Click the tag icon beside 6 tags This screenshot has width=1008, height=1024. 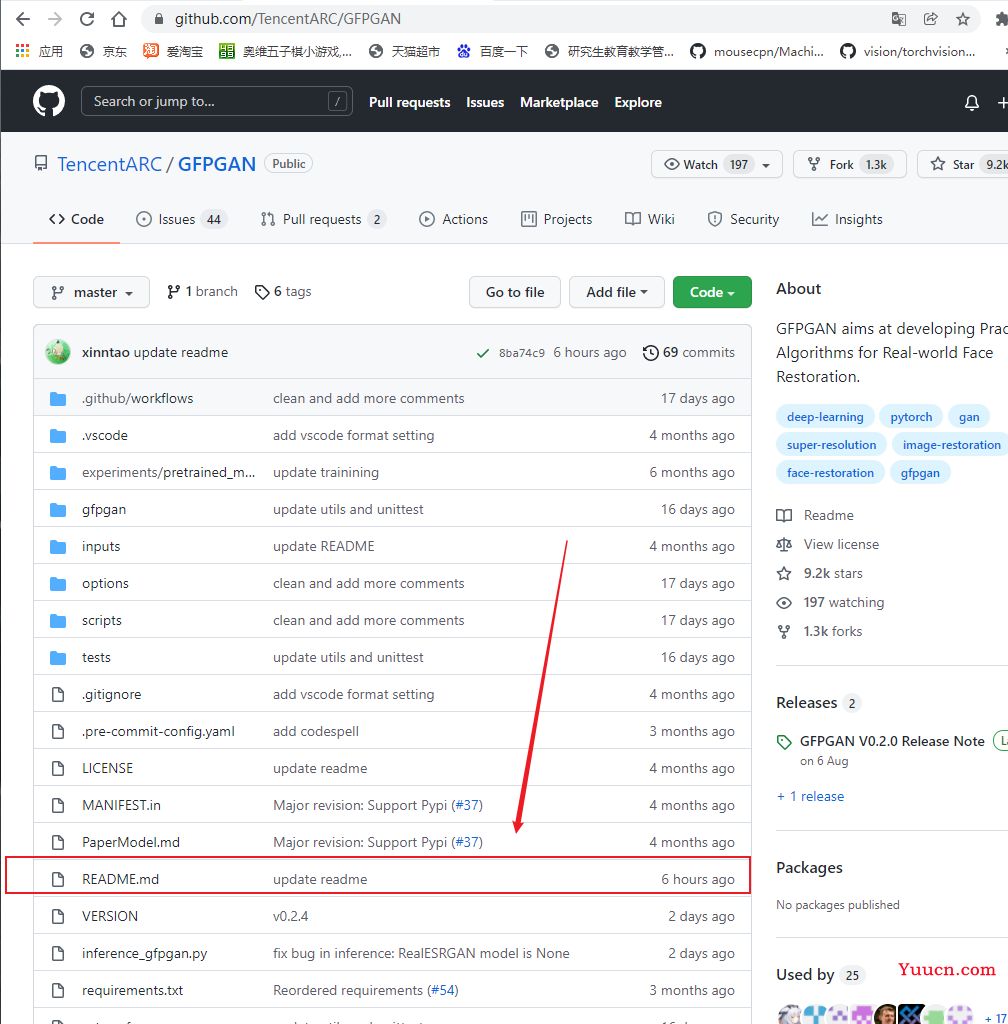(x=262, y=292)
